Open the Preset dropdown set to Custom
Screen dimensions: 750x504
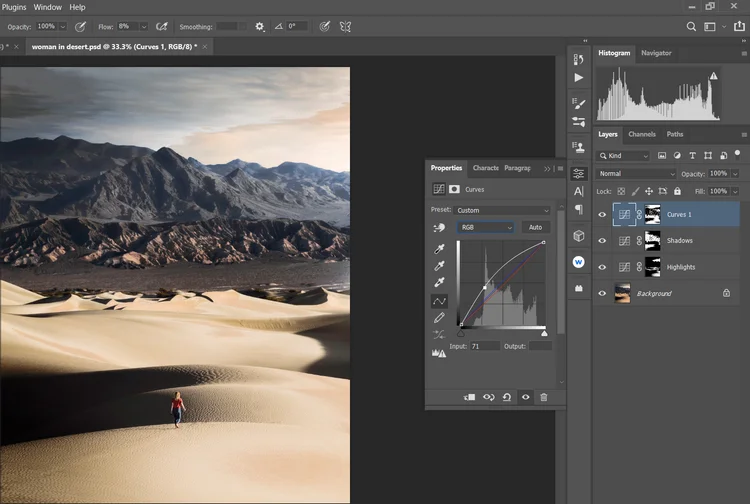(x=503, y=210)
